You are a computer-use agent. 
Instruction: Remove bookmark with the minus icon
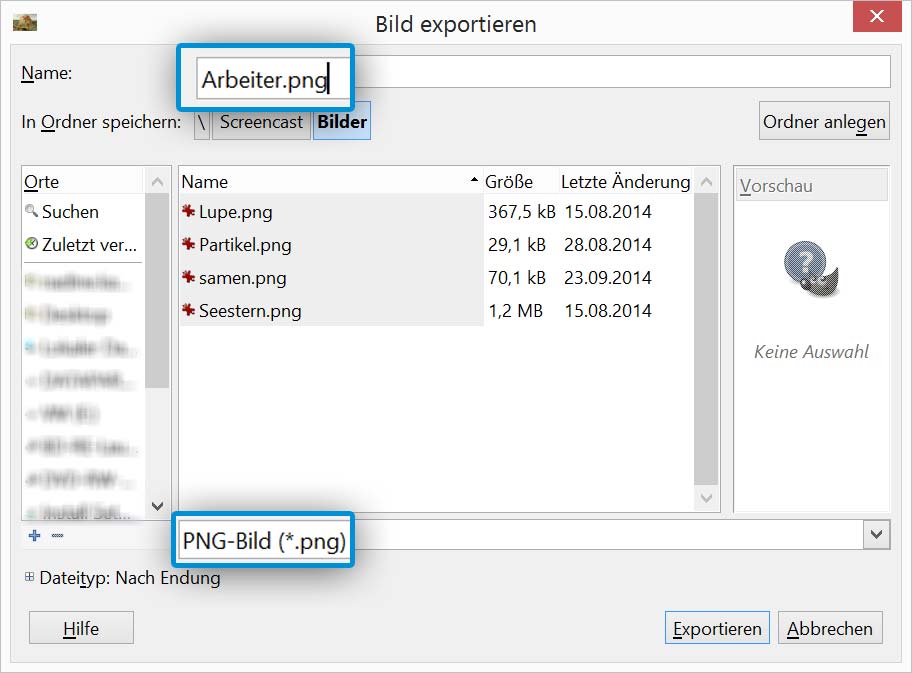(57, 535)
